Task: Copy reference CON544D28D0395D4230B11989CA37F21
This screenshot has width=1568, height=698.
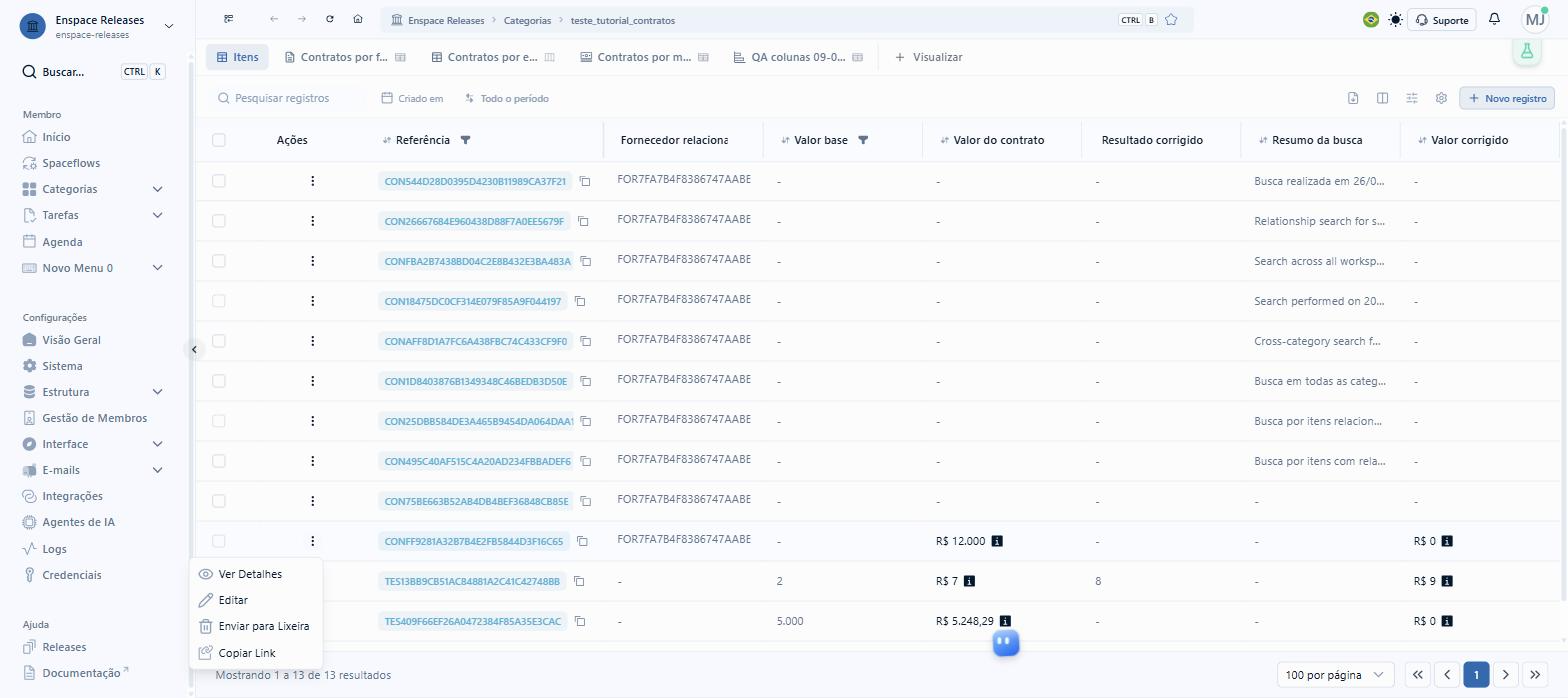Action: pyautogui.click(x=585, y=181)
